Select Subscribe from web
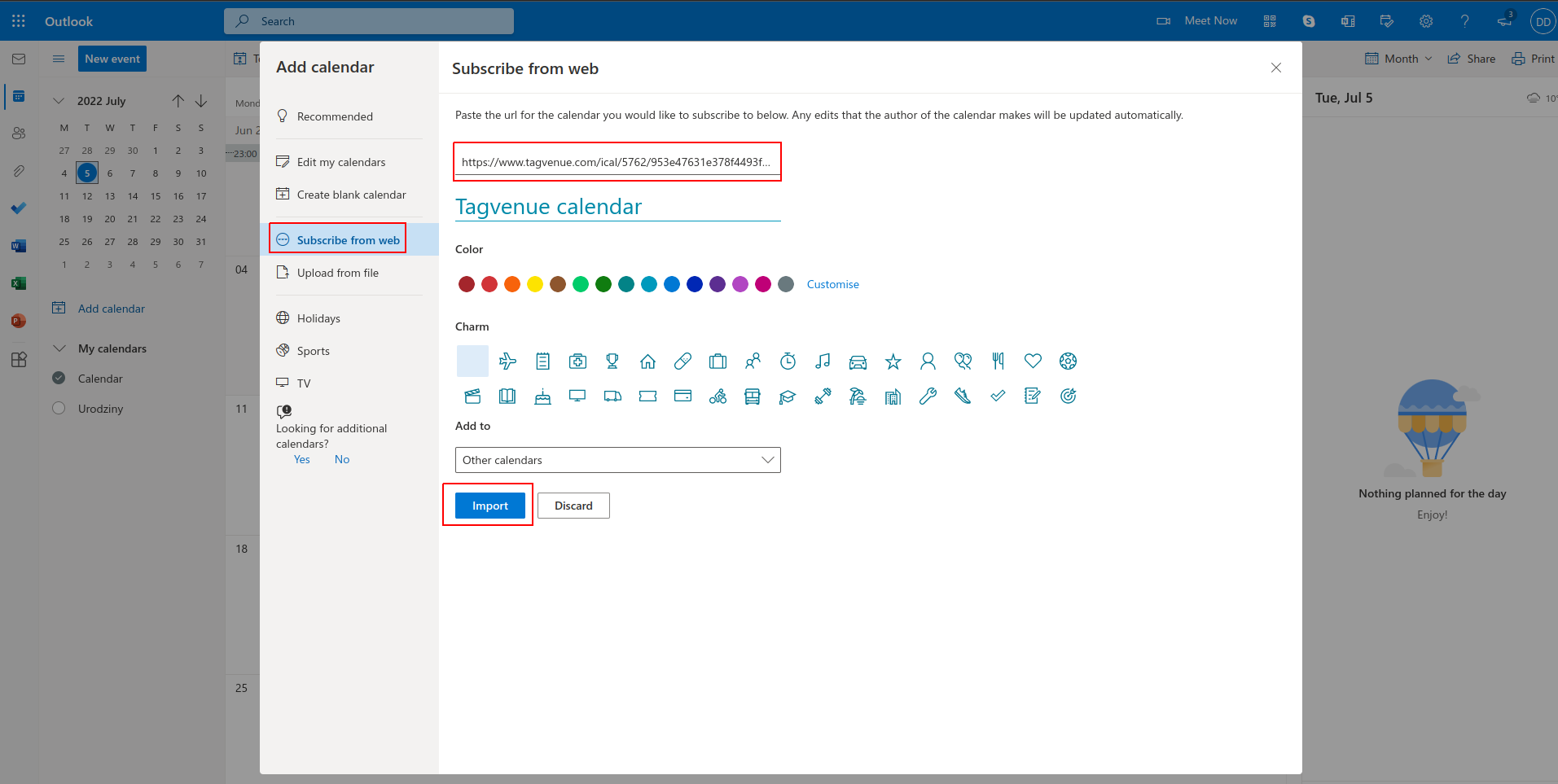This screenshot has width=1558, height=784. point(349,240)
